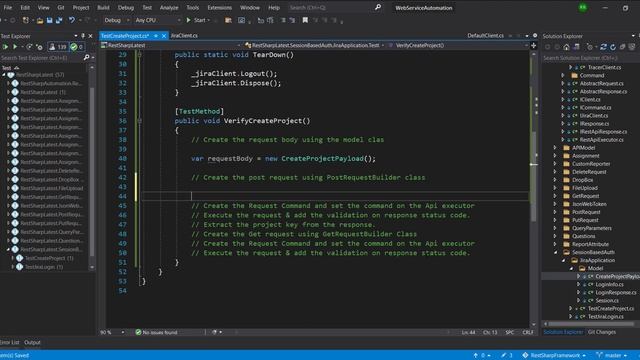The width and height of the screenshot is (640, 360).
Task: Click Run Failed Tests icon in Test Explorer
Action: click(39, 47)
